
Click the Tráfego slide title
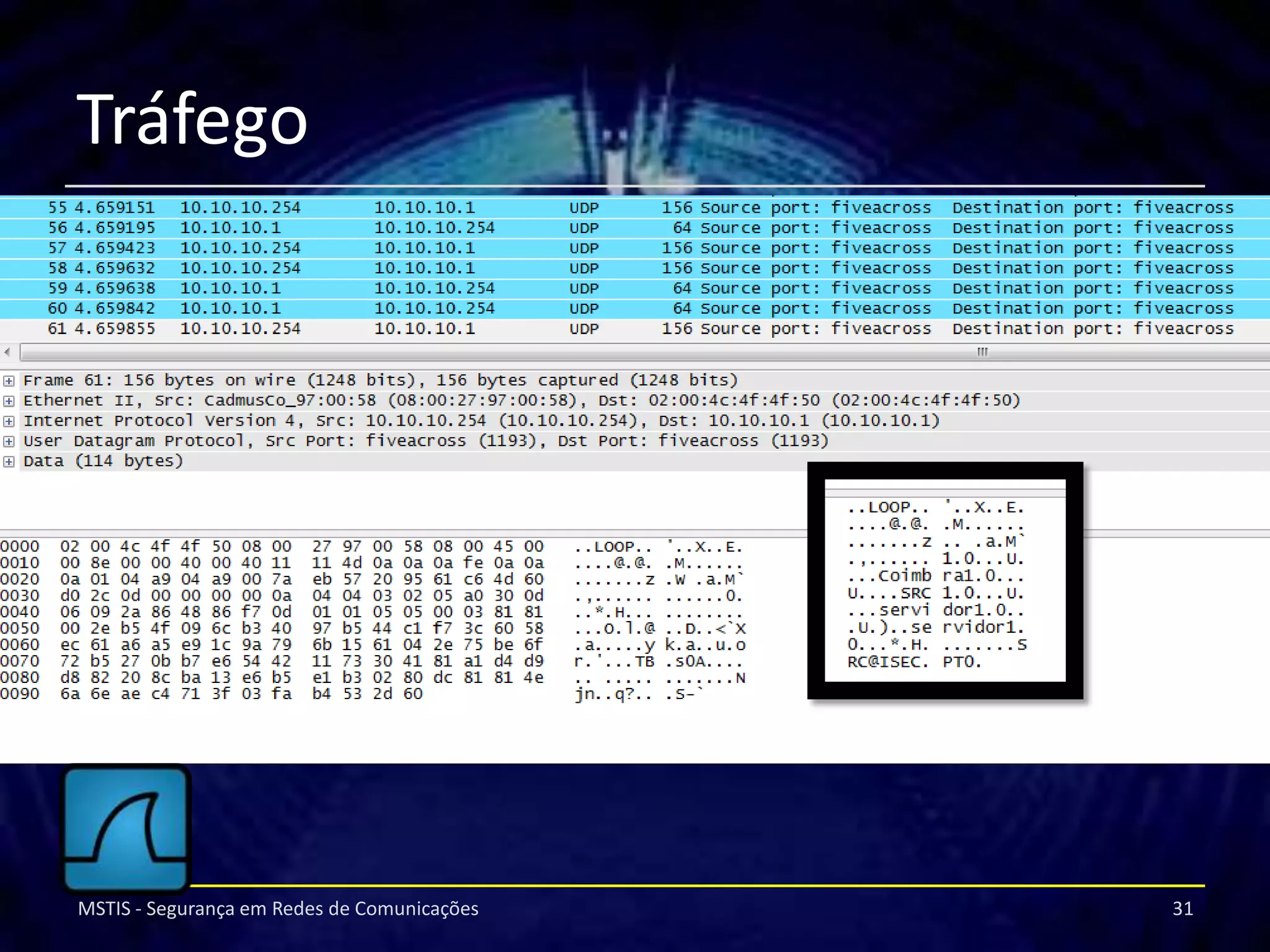click(192, 119)
